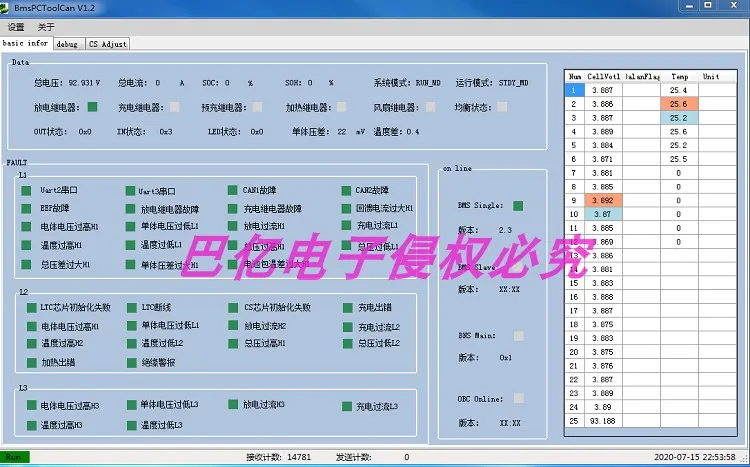Open the 设置 menu
The height and width of the screenshot is (467, 750).
(x=16, y=27)
